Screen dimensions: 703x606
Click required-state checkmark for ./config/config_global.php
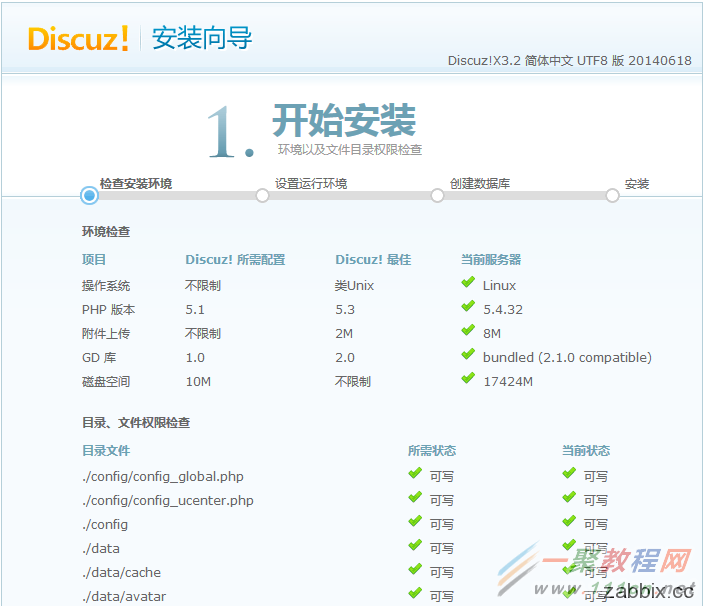click(x=415, y=473)
